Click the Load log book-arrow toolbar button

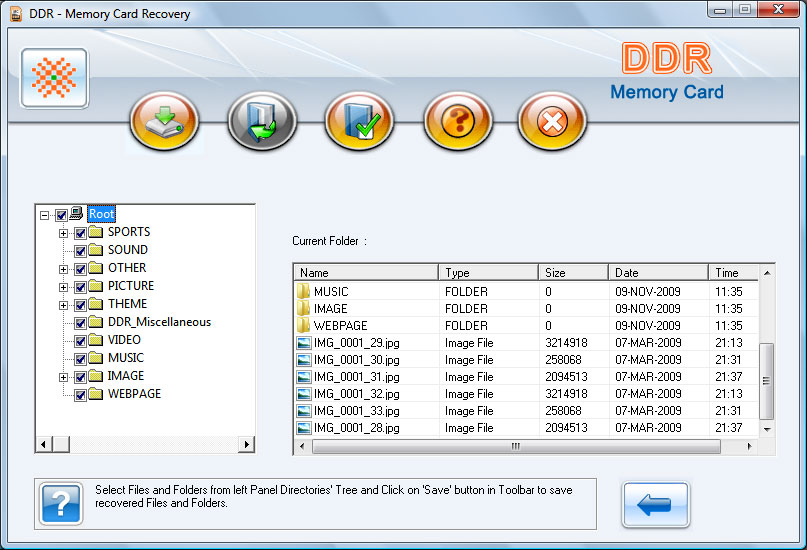coord(262,121)
